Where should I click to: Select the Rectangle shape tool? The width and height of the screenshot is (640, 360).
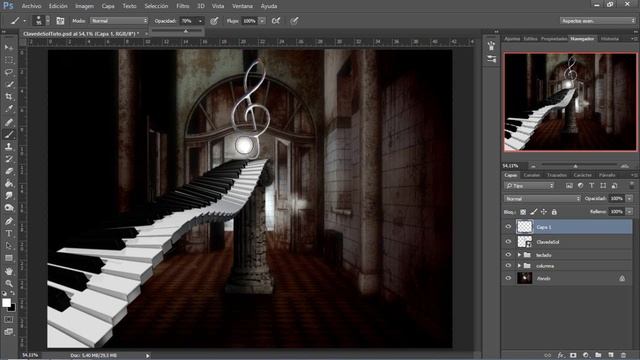click(9, 258)
